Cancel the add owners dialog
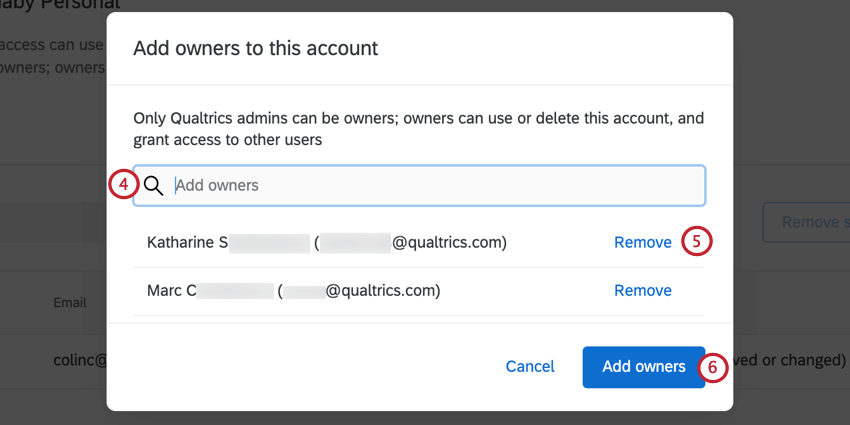Screen dimensions: 850x425 click(530, 367)
